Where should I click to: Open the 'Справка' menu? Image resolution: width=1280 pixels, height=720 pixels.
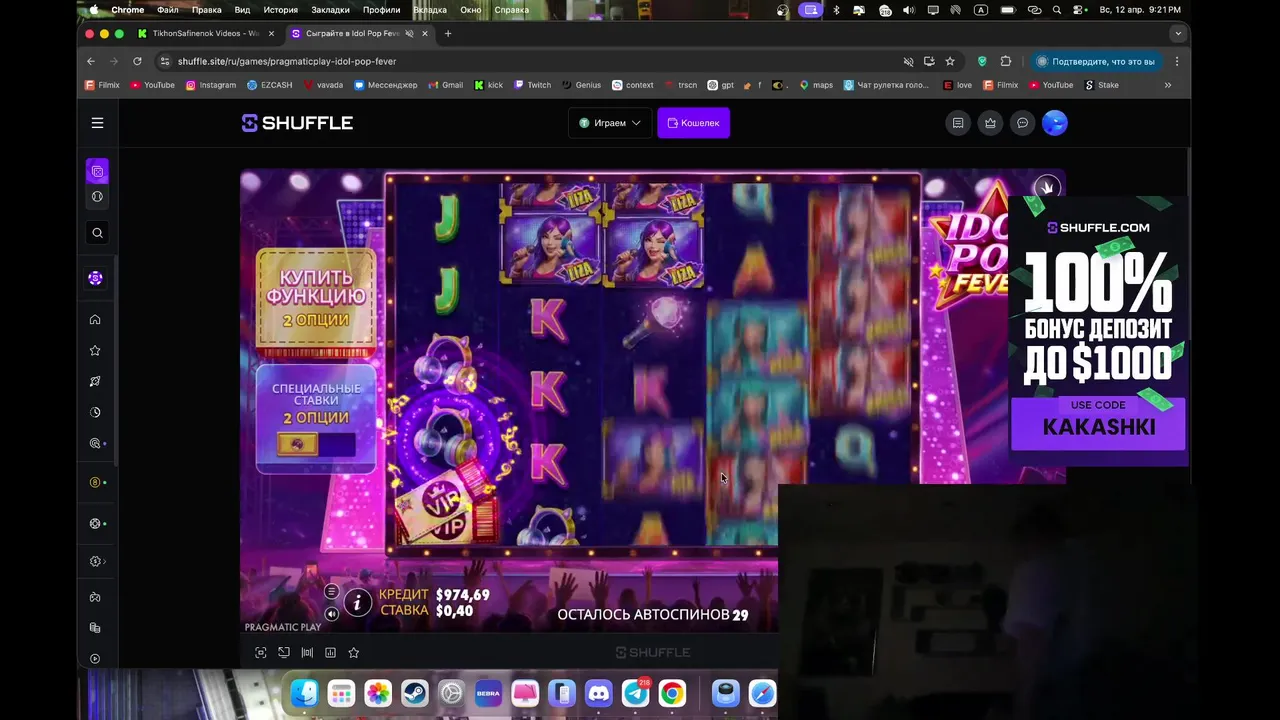pos(512,10)
